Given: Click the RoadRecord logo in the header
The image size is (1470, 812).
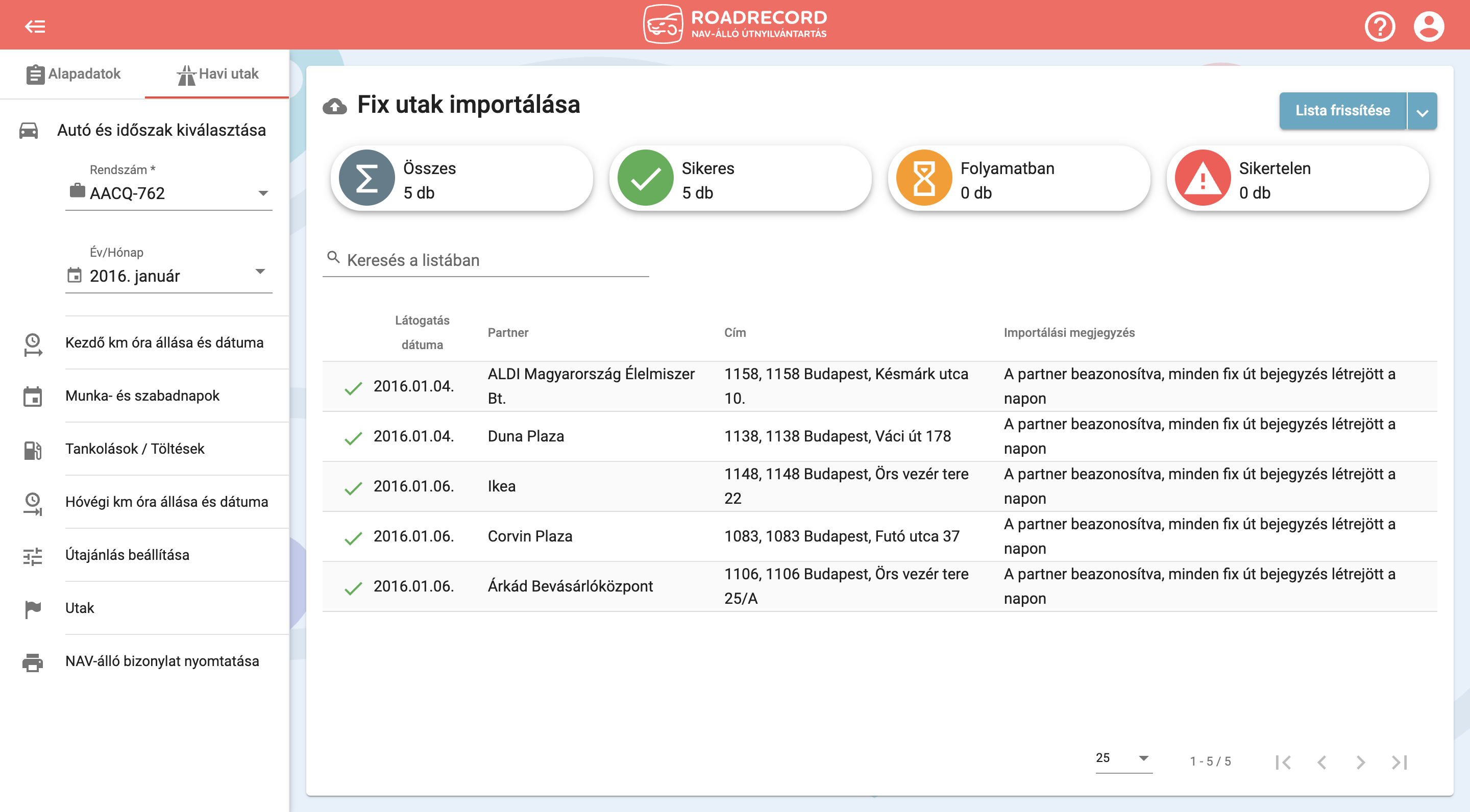Looking at the screenshot, I should click(736, 24).
